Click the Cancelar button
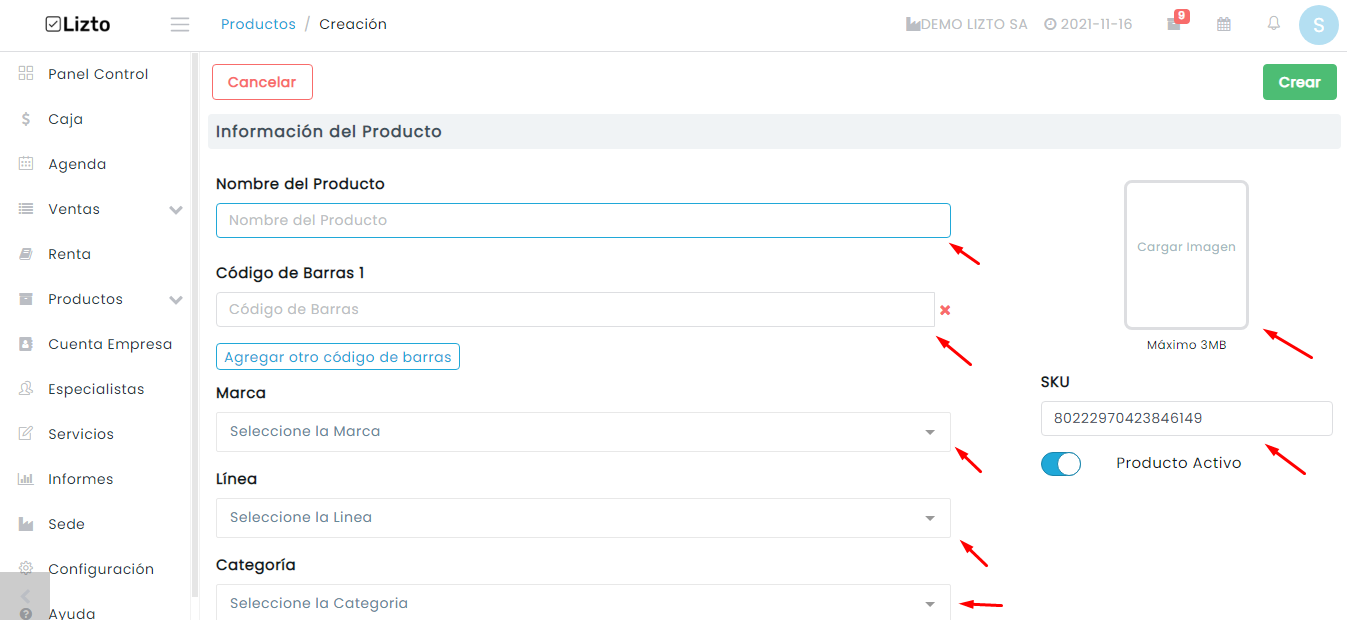This screenshot has width=1347, height=620. click(x=262, y=82)
